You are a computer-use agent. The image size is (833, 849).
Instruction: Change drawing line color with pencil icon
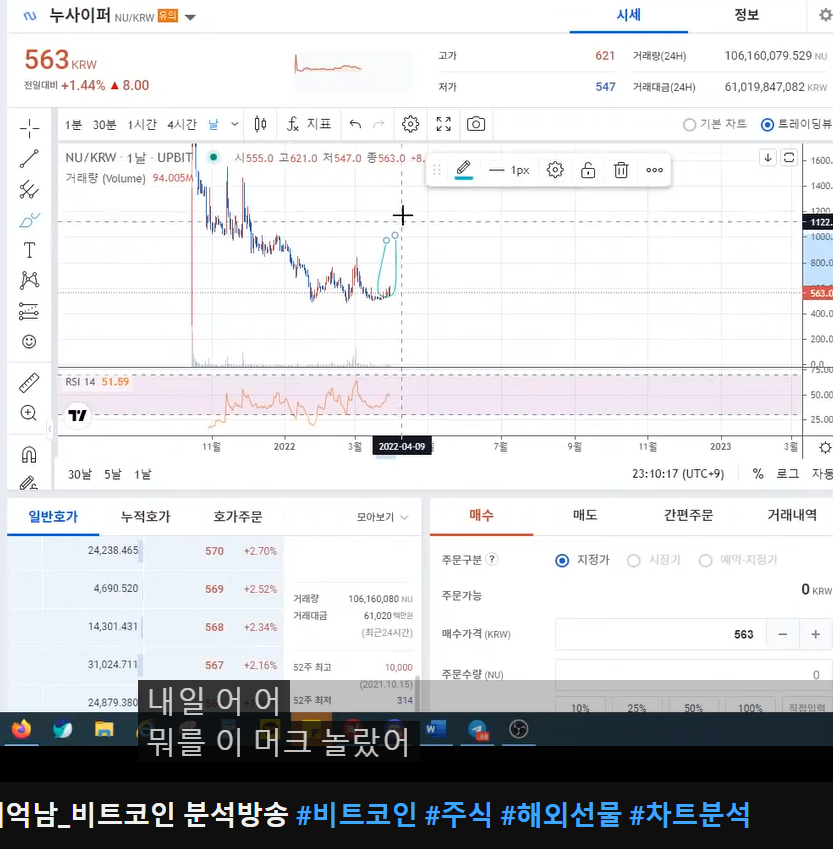pos(464,169)
